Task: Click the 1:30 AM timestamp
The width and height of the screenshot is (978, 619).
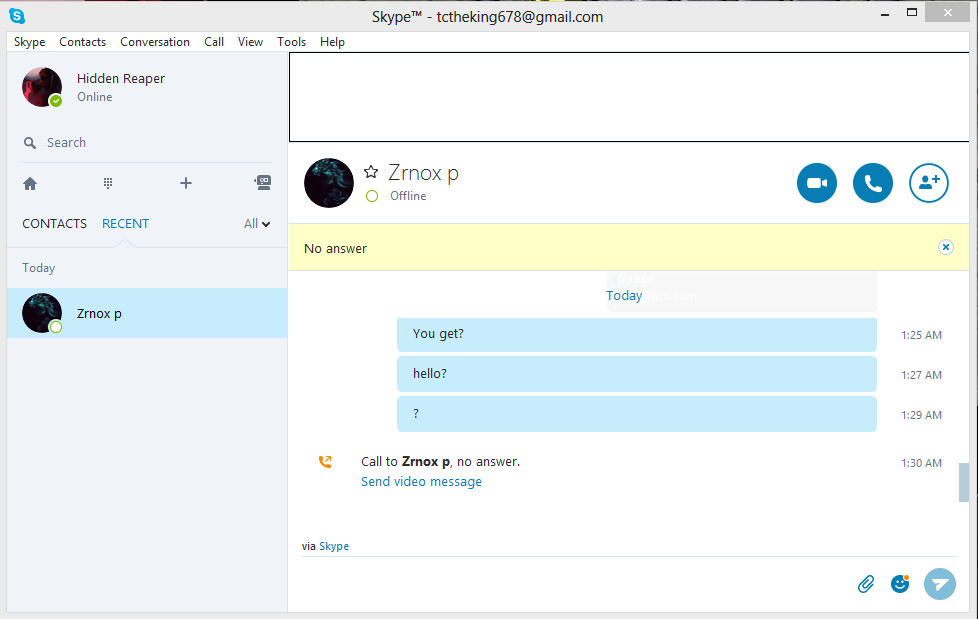Action: coord(921,463)
